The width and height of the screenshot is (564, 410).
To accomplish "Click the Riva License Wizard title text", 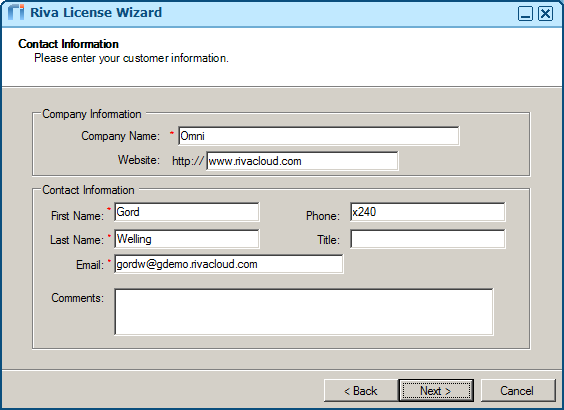I will click(x=96, y=13).
